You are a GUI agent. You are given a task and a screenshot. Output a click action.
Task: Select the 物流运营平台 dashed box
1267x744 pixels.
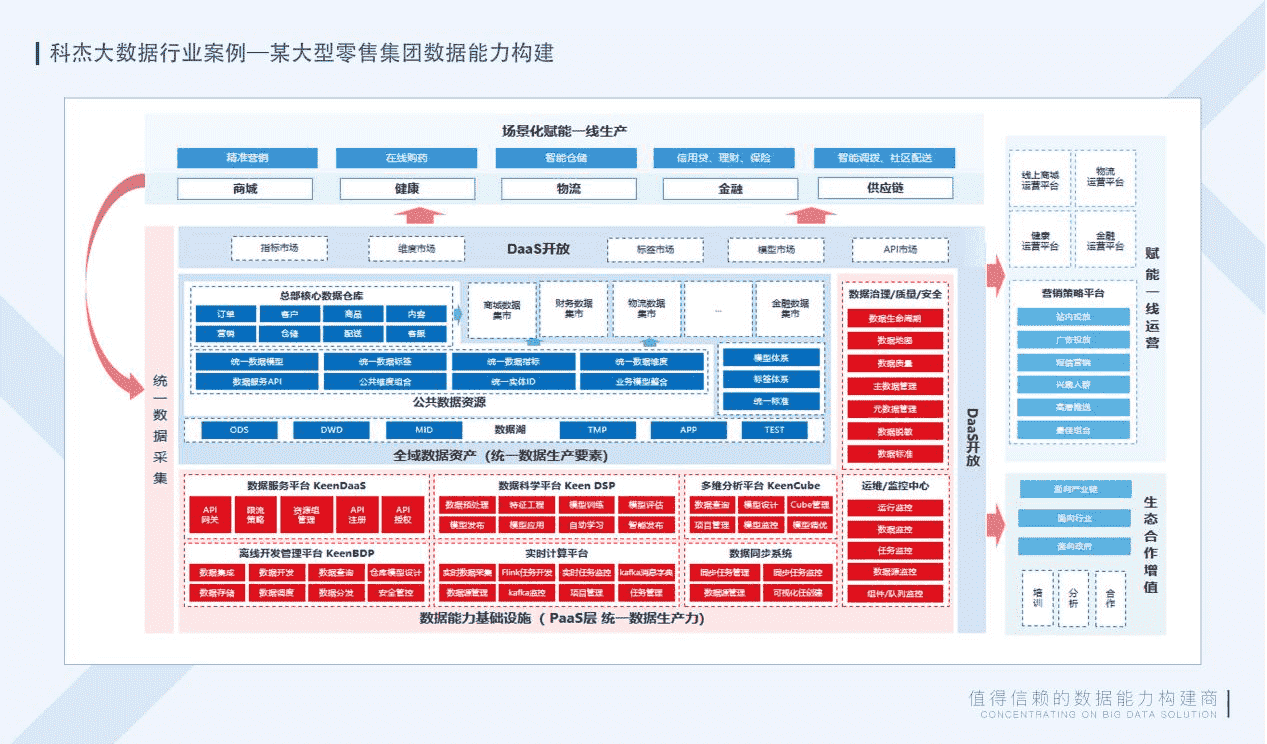coord(1105,178)
